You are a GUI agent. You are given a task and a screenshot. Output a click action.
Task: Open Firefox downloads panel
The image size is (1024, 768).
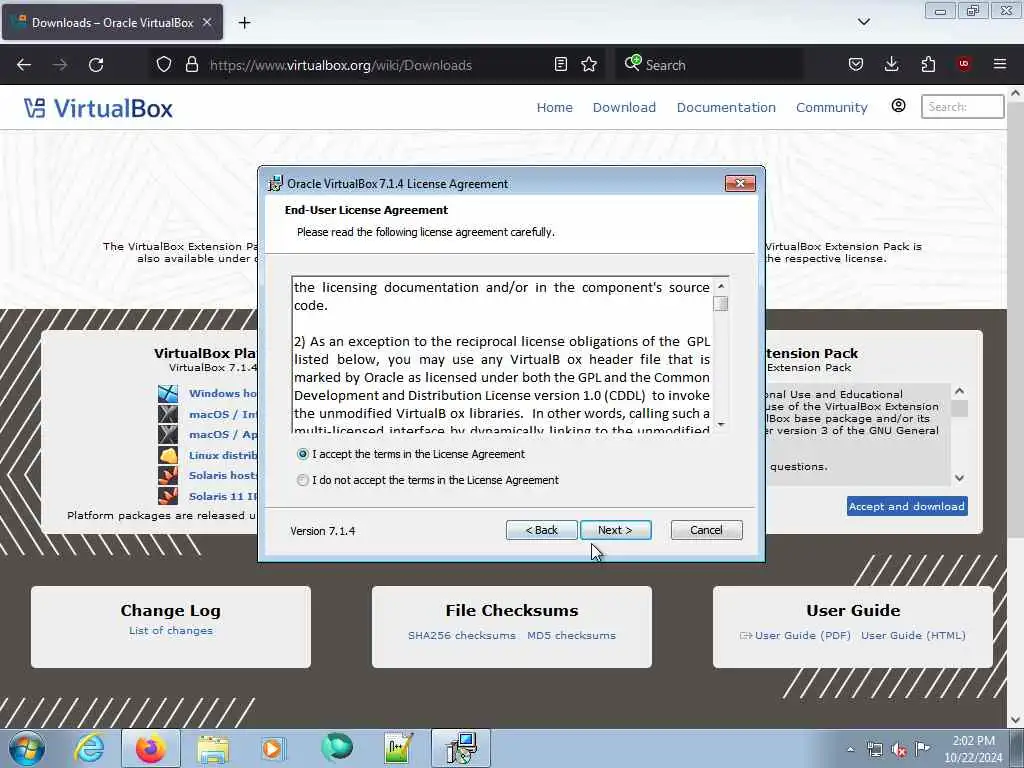coord(891,65)
